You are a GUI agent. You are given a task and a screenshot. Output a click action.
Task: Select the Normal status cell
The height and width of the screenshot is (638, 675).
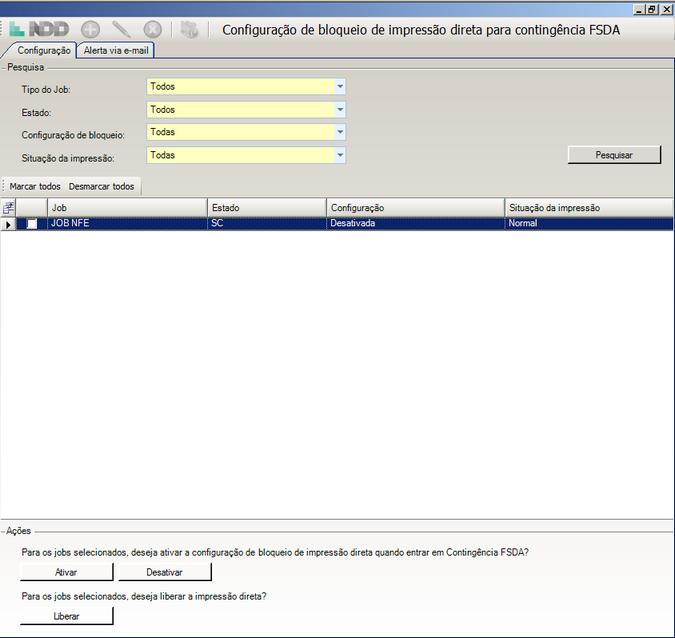click(x=588, y=223)
